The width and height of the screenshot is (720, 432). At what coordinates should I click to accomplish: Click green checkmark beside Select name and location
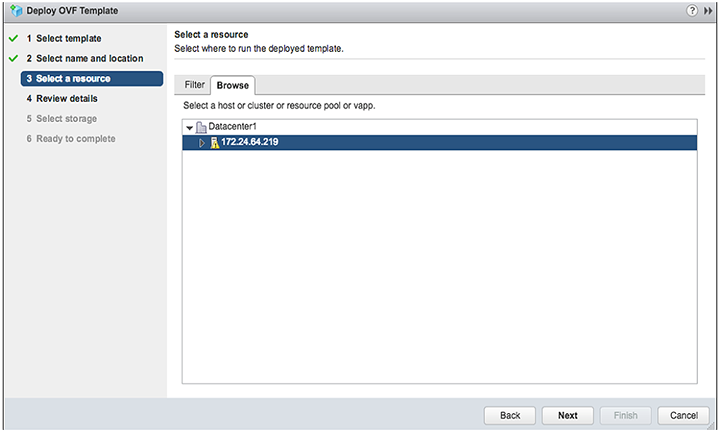click(13, 59)
